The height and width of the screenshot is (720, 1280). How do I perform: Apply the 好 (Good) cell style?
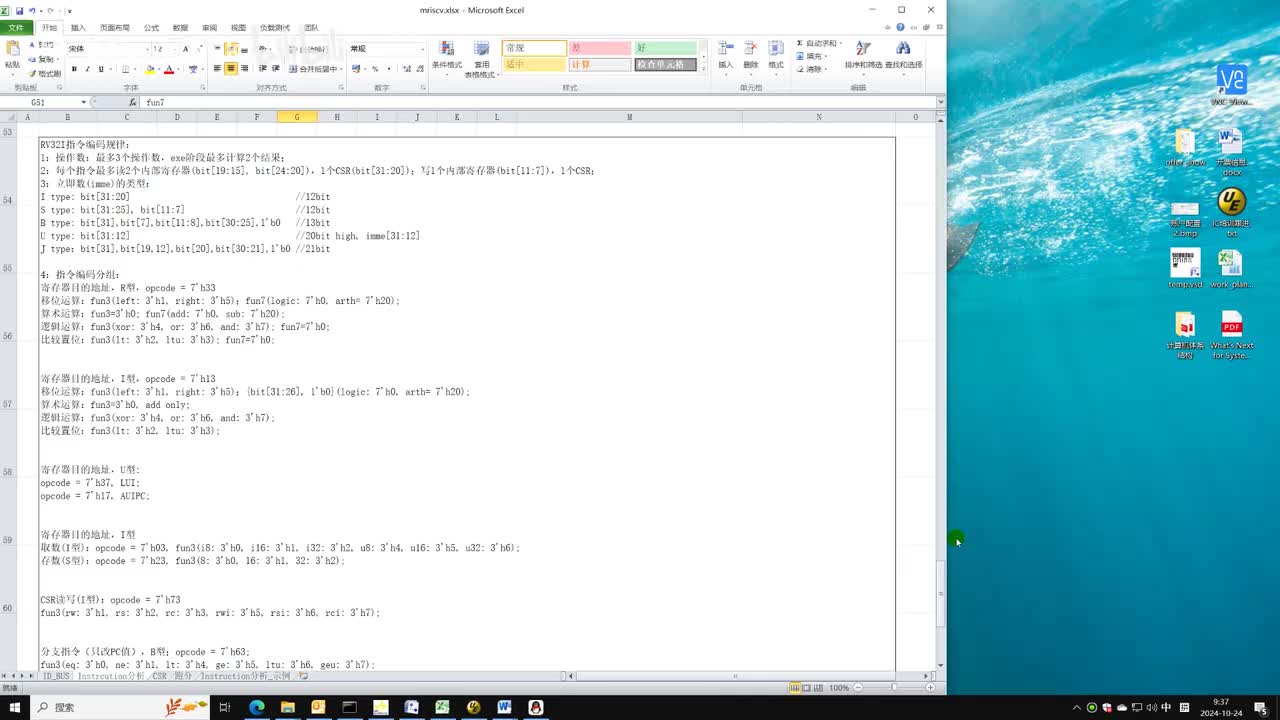[666, 48]
